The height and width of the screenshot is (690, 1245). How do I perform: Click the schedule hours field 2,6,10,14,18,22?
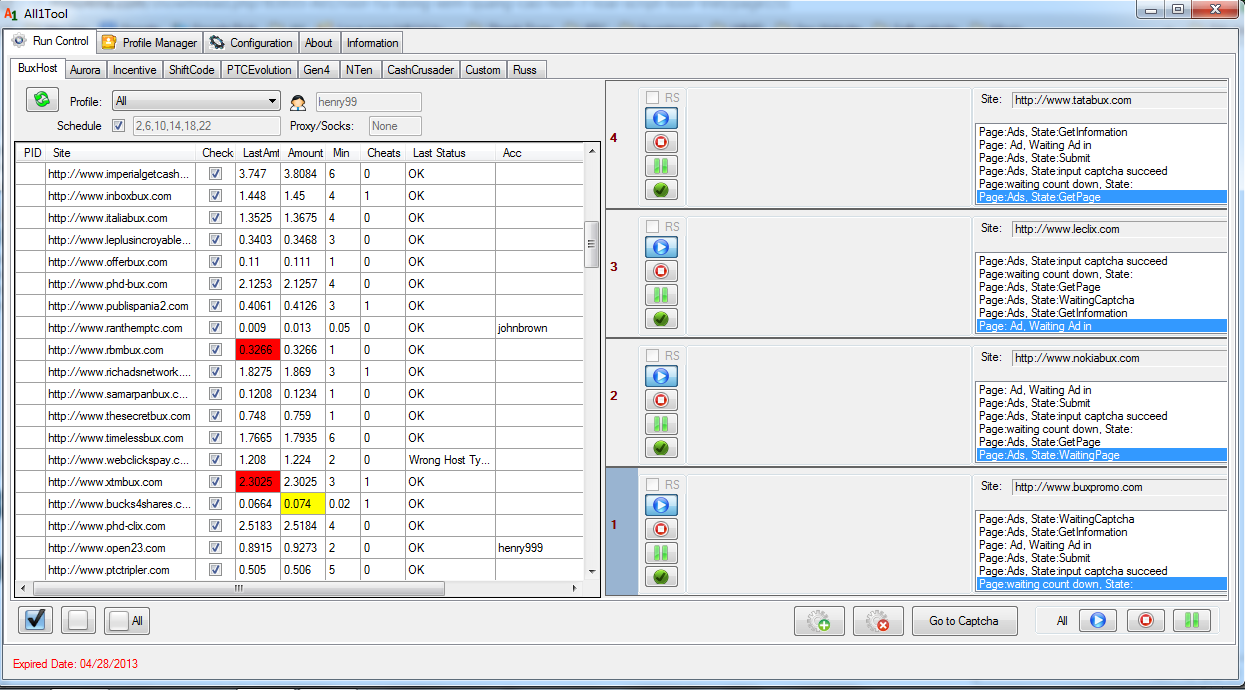click(x=205, y=126)
